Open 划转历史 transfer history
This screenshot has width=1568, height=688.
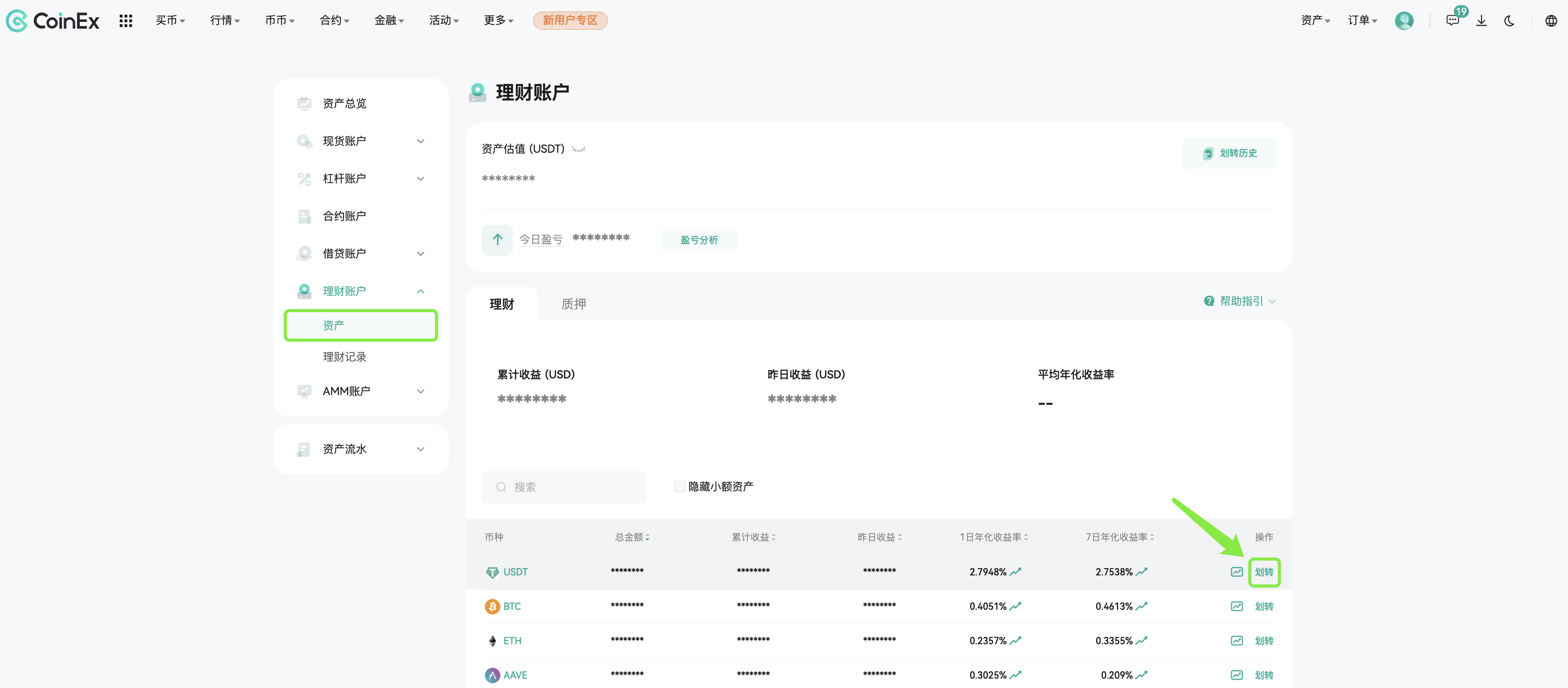click(1230, 153)
